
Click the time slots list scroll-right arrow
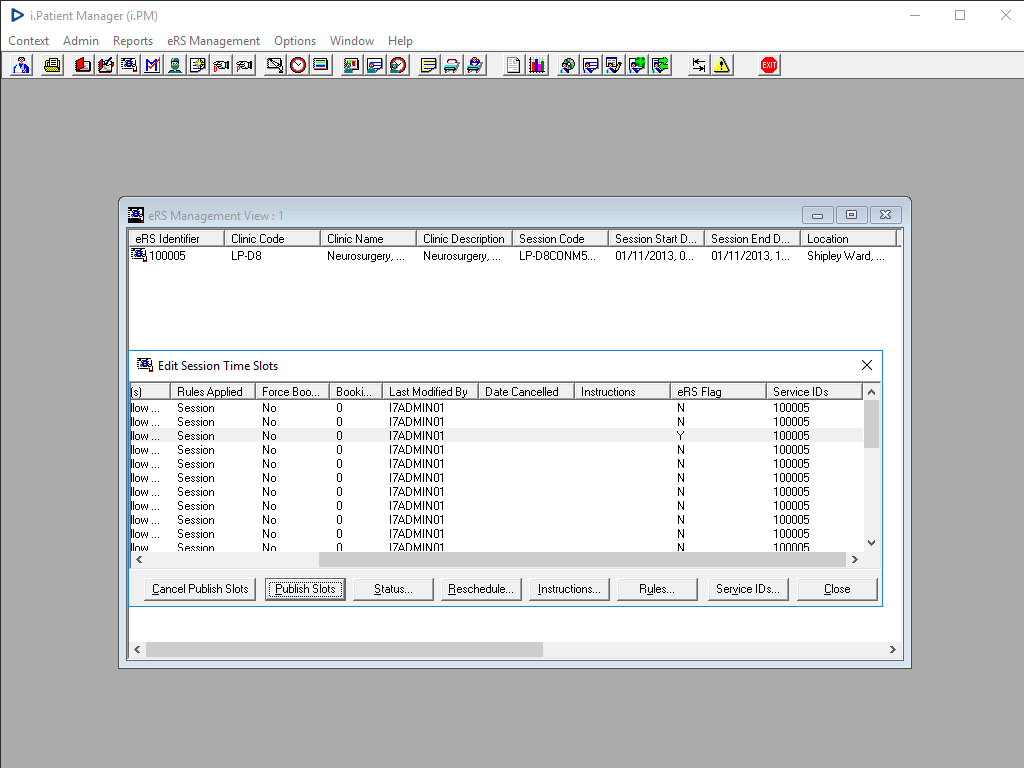click(x=854, y=560)
